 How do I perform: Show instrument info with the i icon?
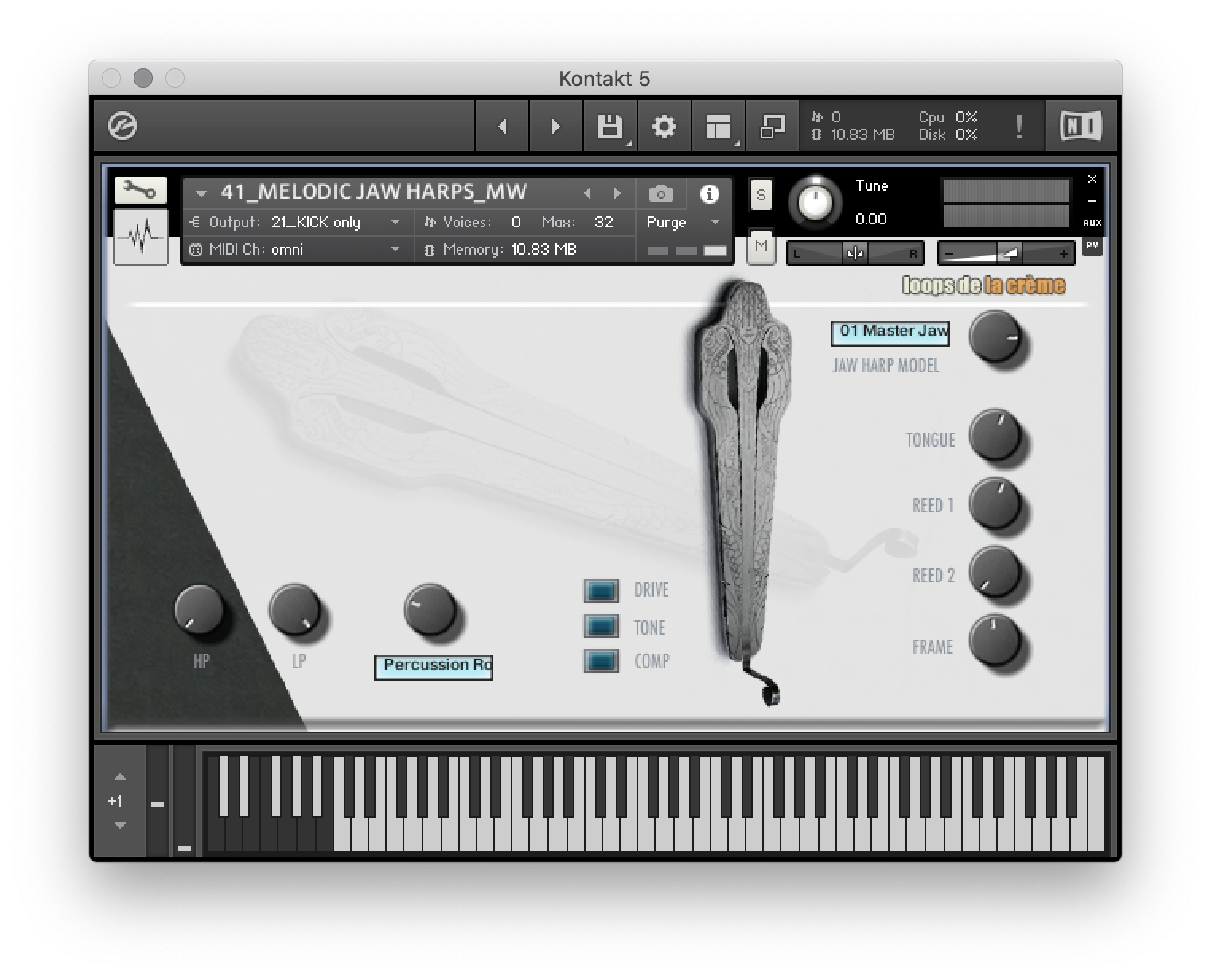coord(709,193)
